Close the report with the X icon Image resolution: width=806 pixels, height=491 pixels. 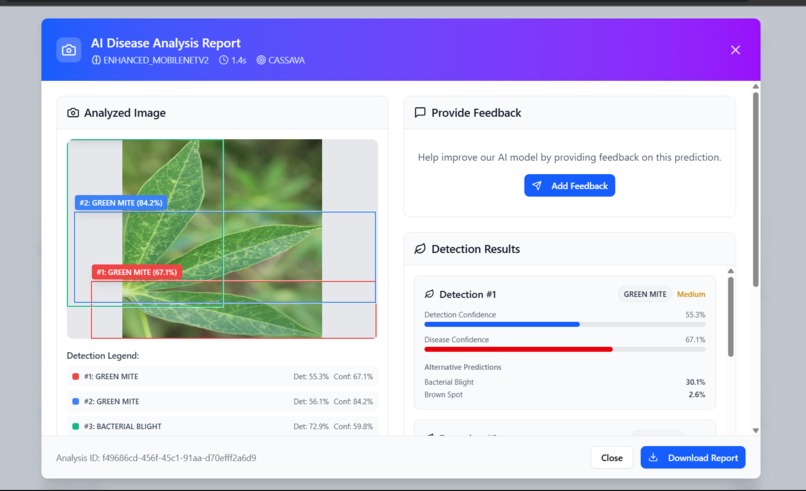(x=735, y=50)
